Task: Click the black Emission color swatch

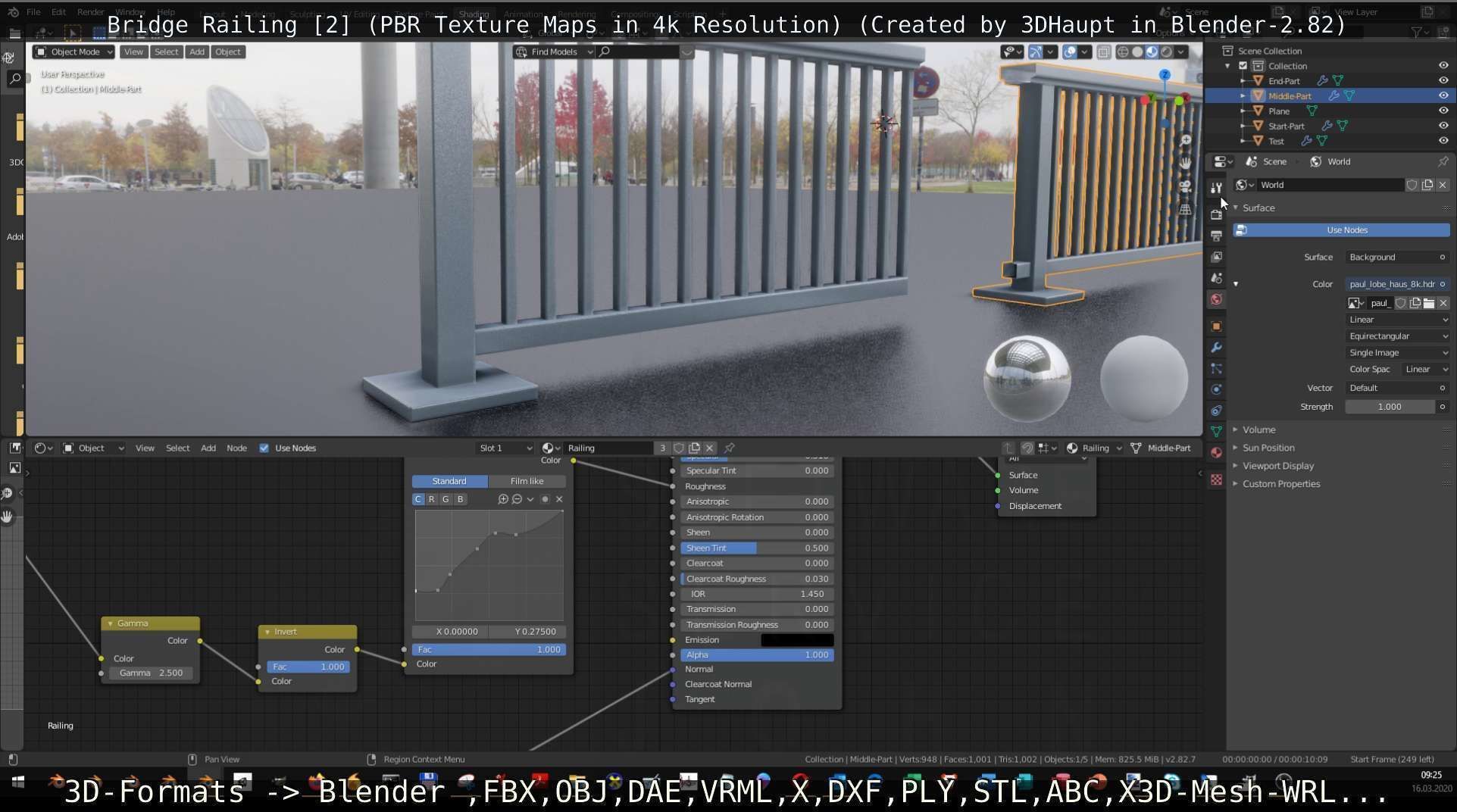Action: pyautogui.click(x=797, y=640)
